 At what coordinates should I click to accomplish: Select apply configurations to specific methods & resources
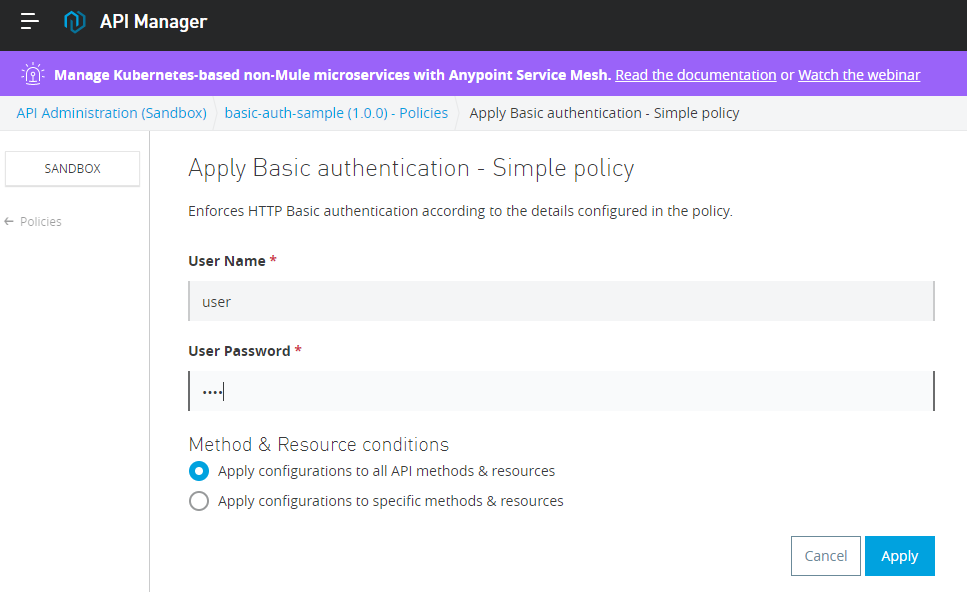tap(199, 501)
